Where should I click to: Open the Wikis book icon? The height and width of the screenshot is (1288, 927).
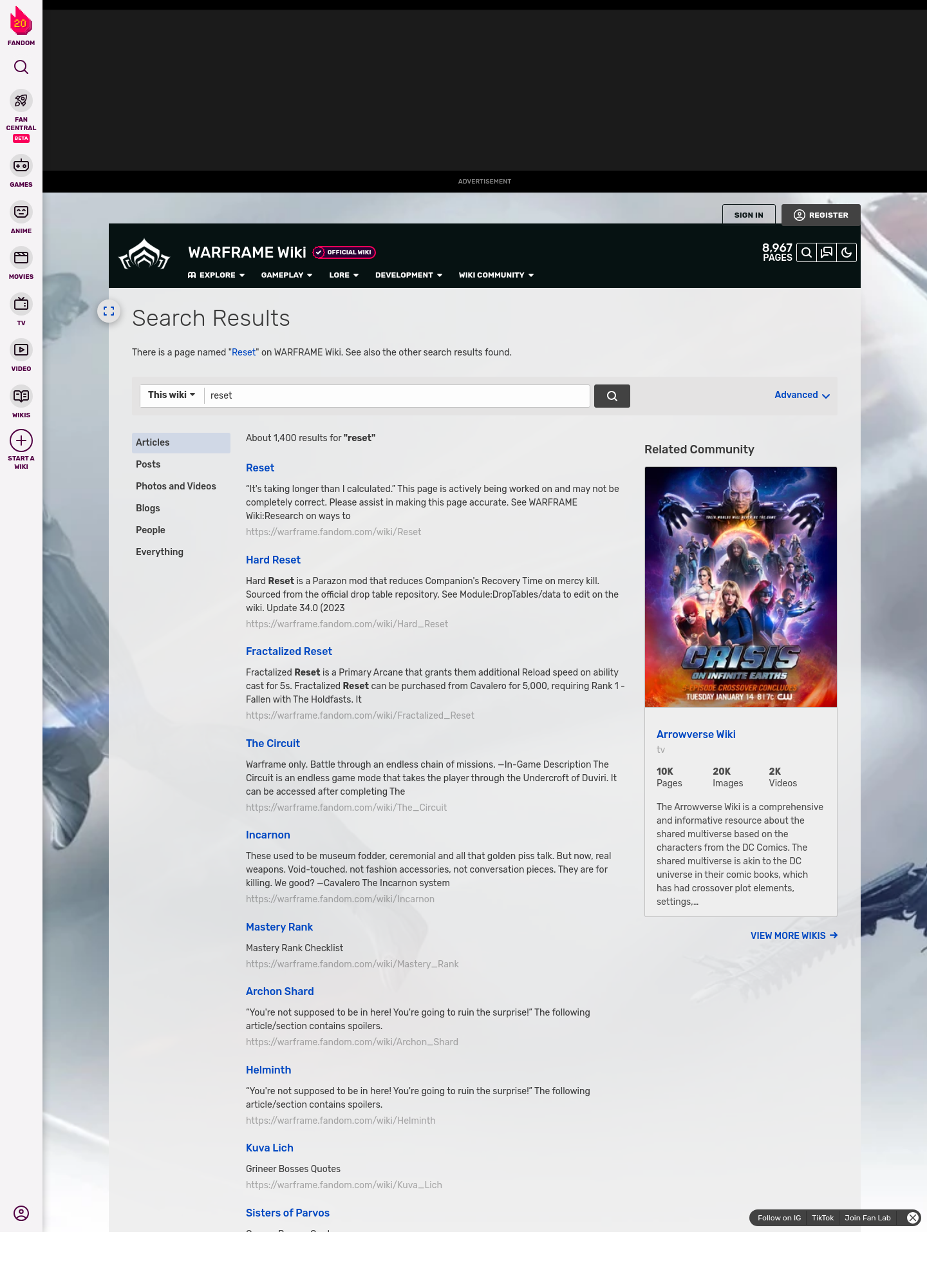(x=21, y=395)
